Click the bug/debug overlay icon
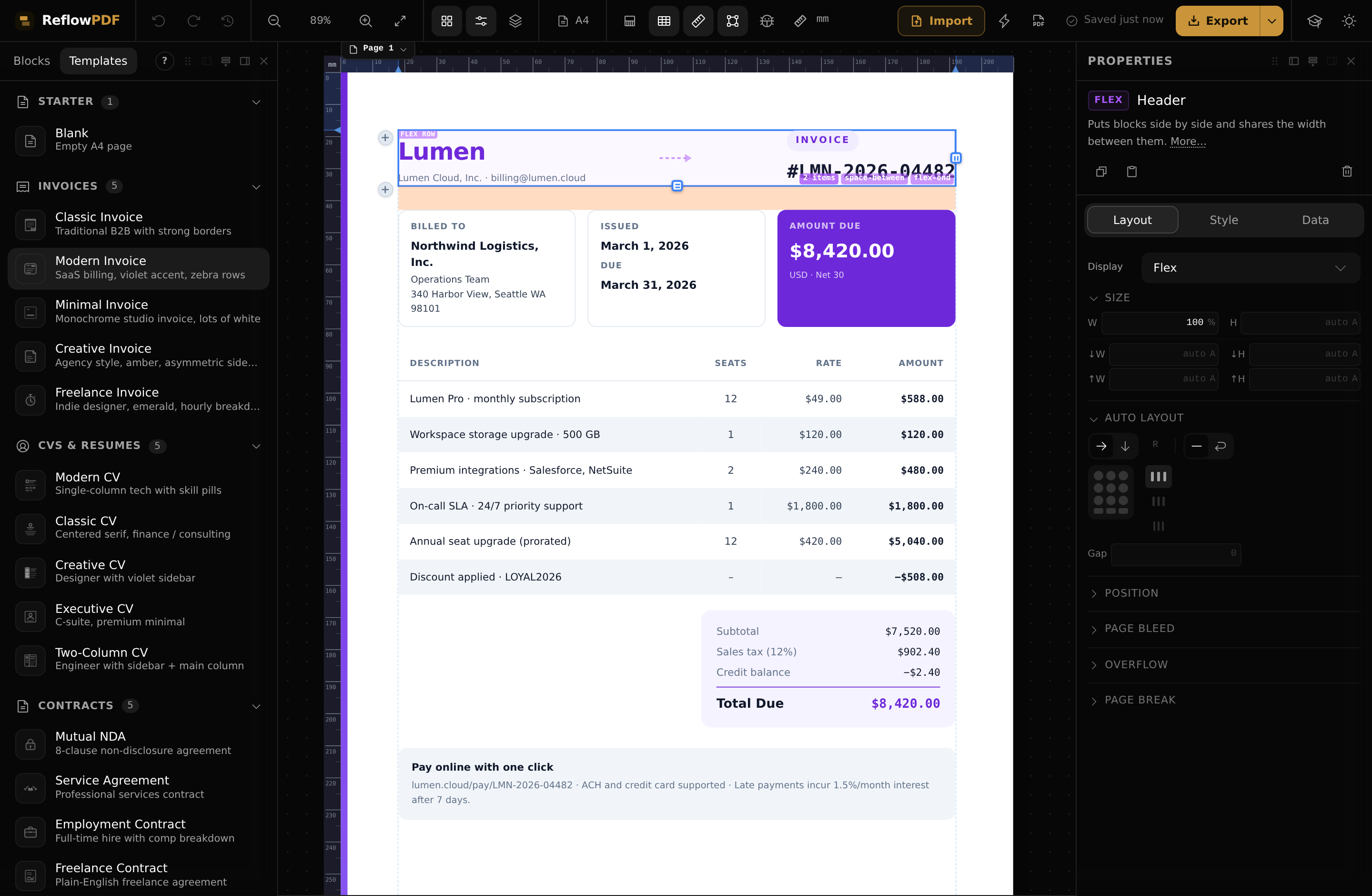1372x896 pixels. pyautogui.click(x=767, y=21)
